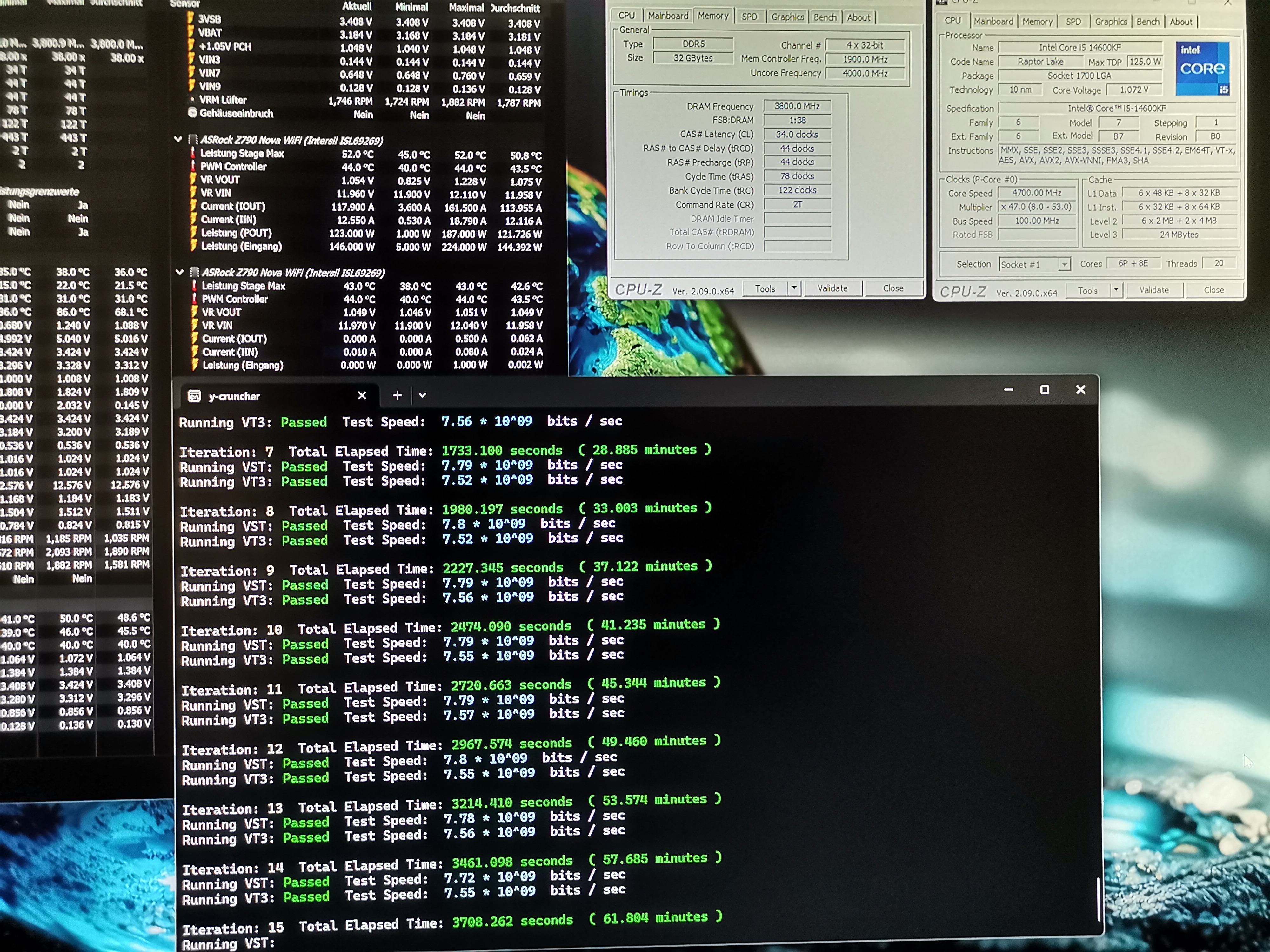
Task: Switch to the Memory tab in the CPU-Z Intel Core i5 window
Action: [1037, 21]
